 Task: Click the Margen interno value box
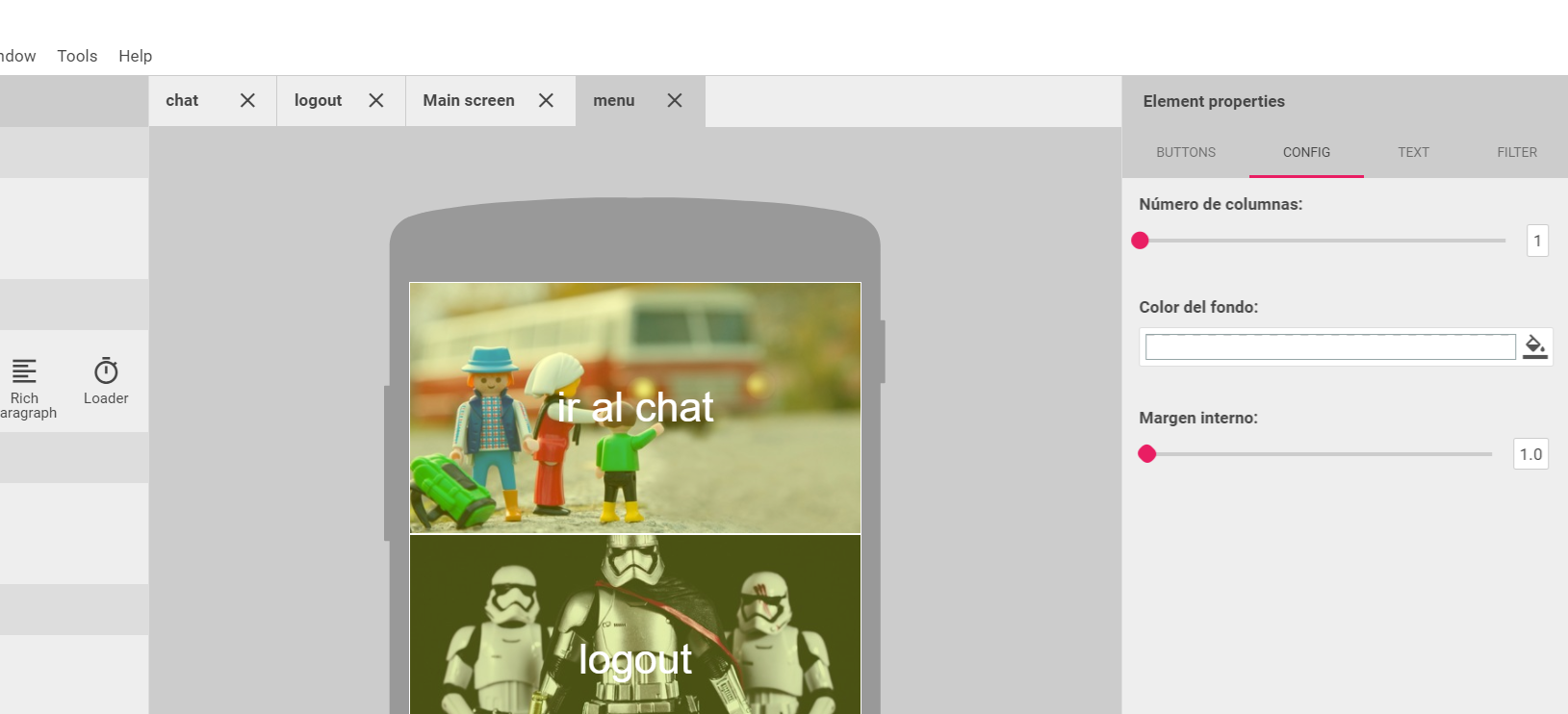coord(1530,454)
